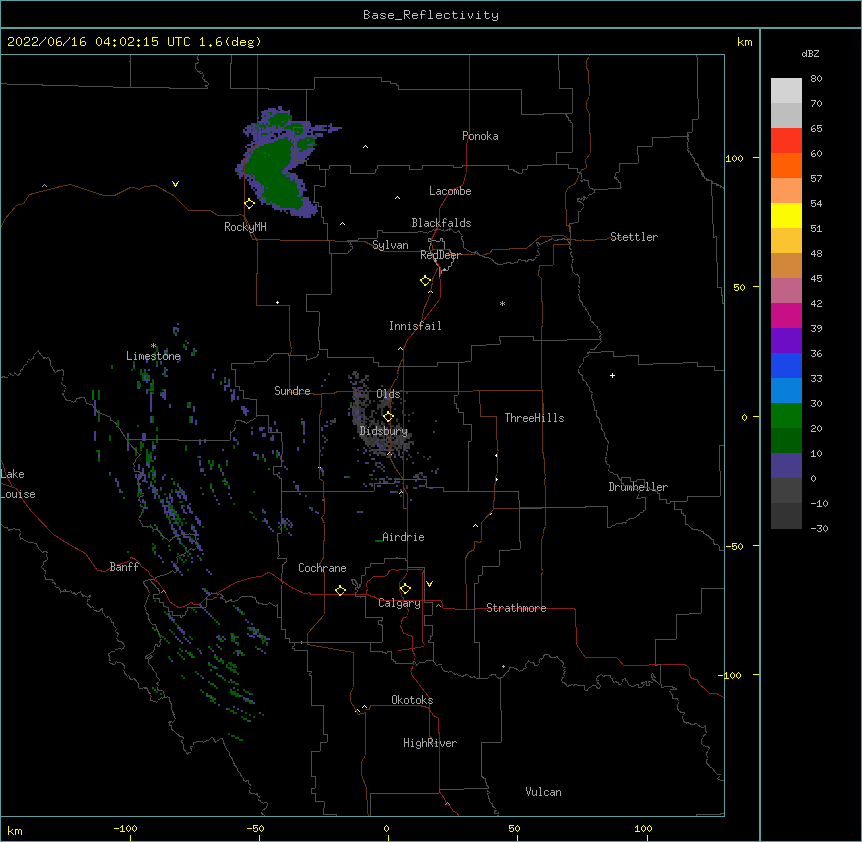Click the Banff label

124,567
